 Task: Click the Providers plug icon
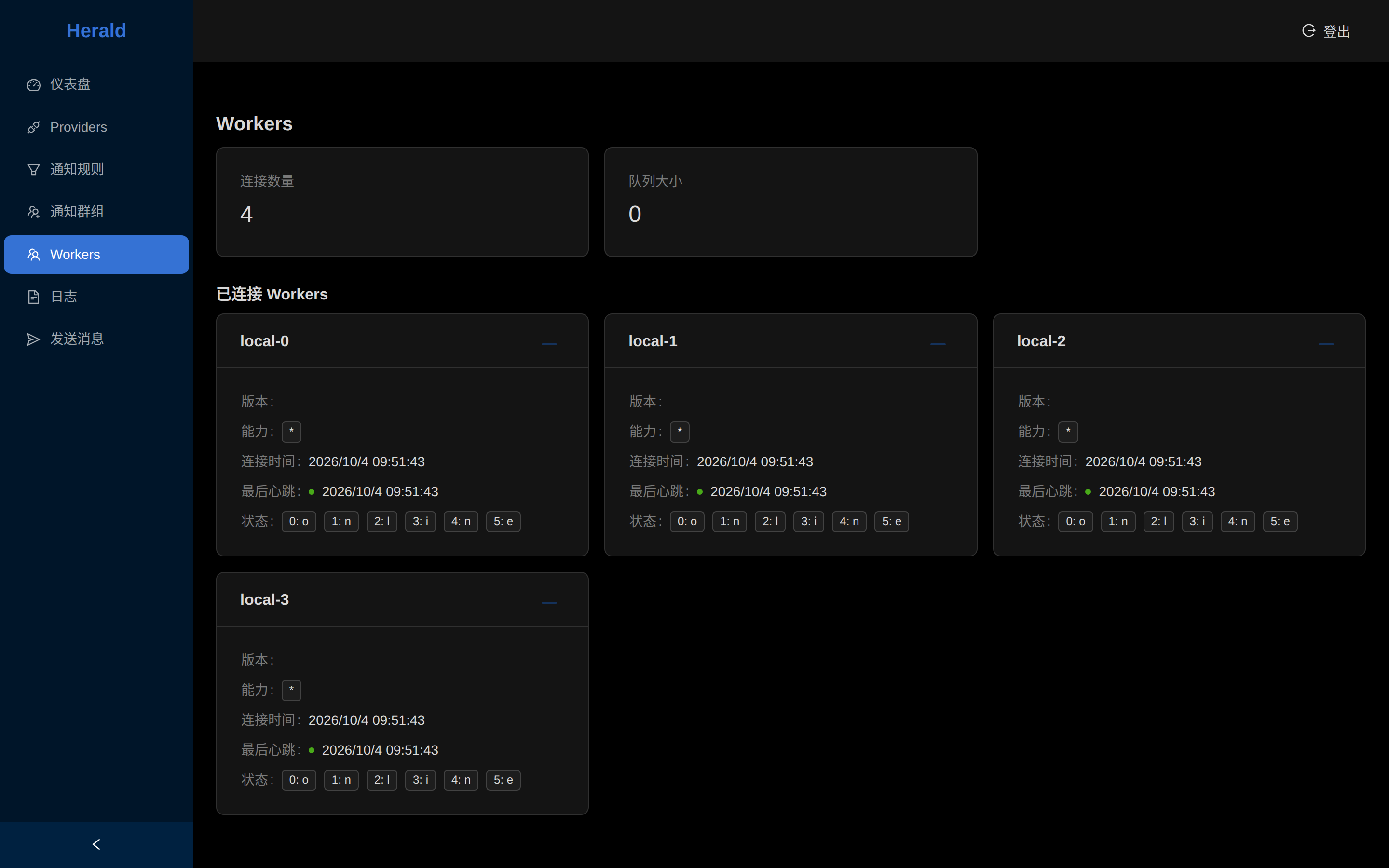[34, 127]
